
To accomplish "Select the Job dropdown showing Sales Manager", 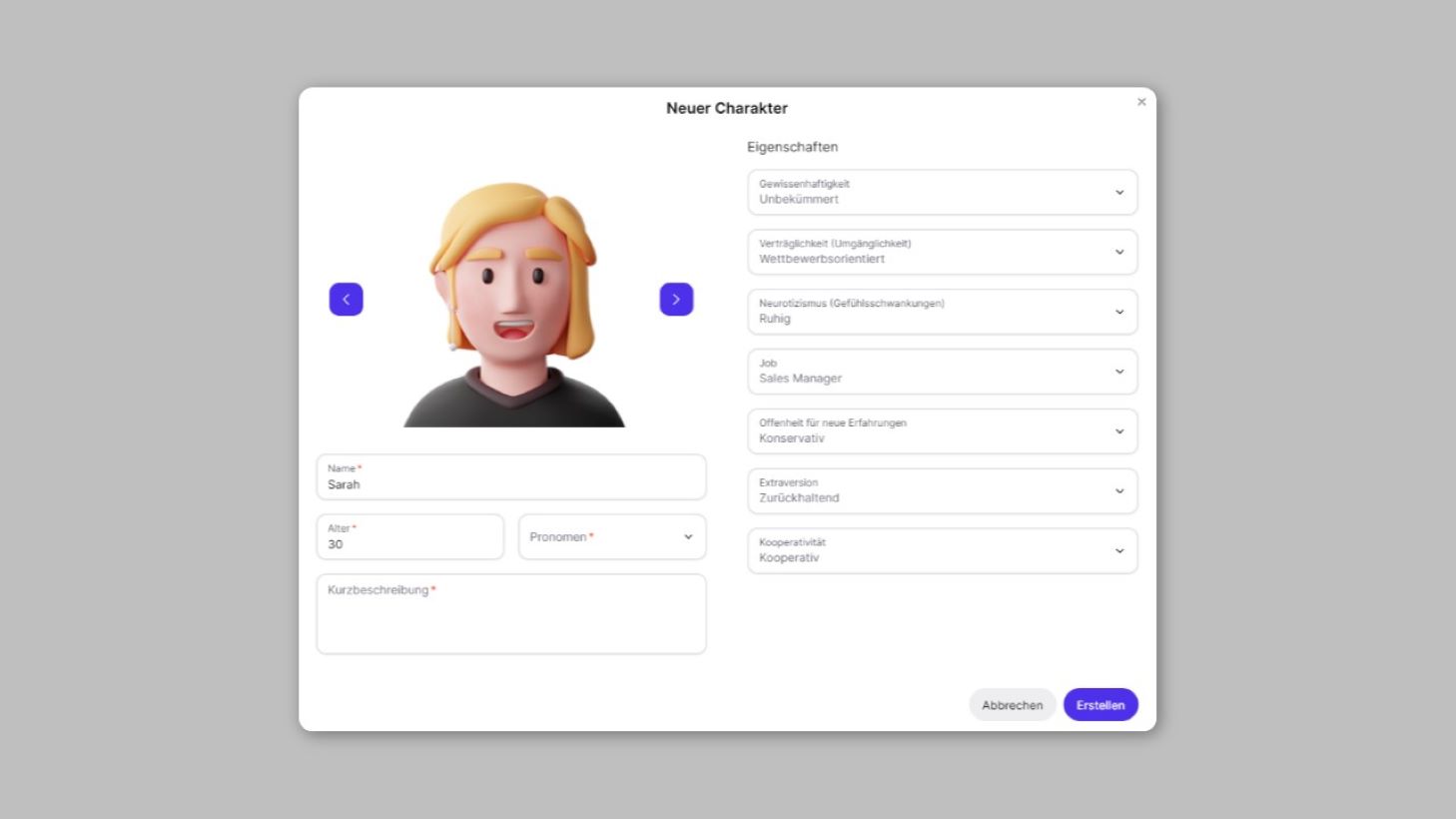I will click(941, 372).
